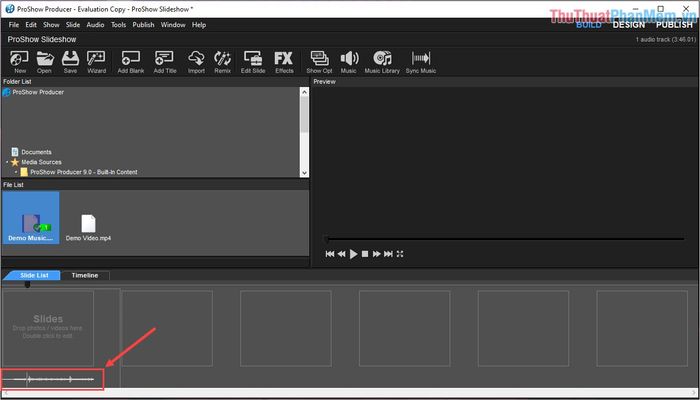
Task: Click the rewind preview button
Action: coord(342,254)
